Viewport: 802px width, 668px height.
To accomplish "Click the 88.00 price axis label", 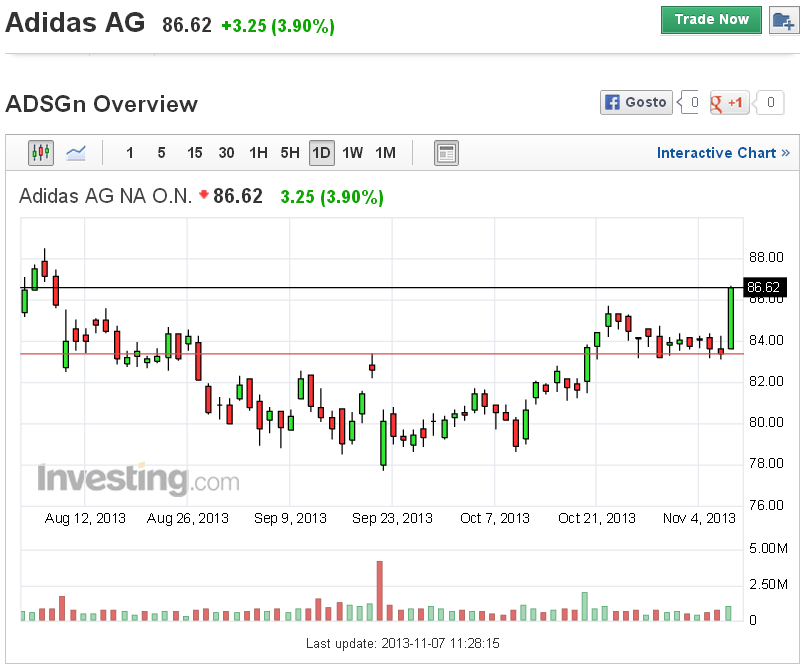I will (x=766, y=257).
